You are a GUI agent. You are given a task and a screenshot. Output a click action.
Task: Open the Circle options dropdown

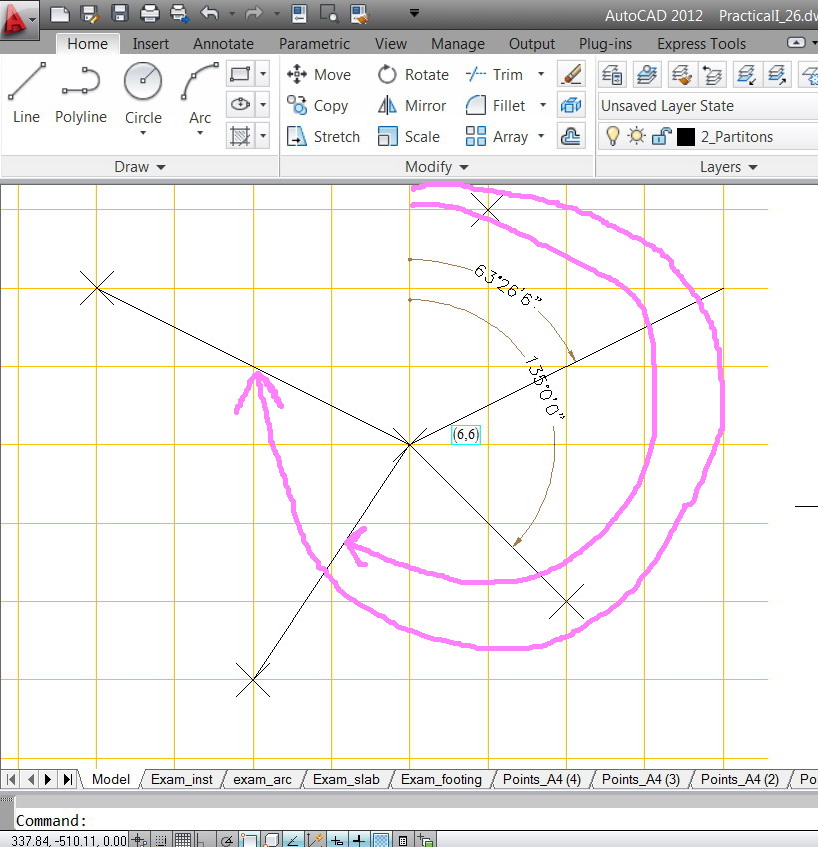point(143,133)
